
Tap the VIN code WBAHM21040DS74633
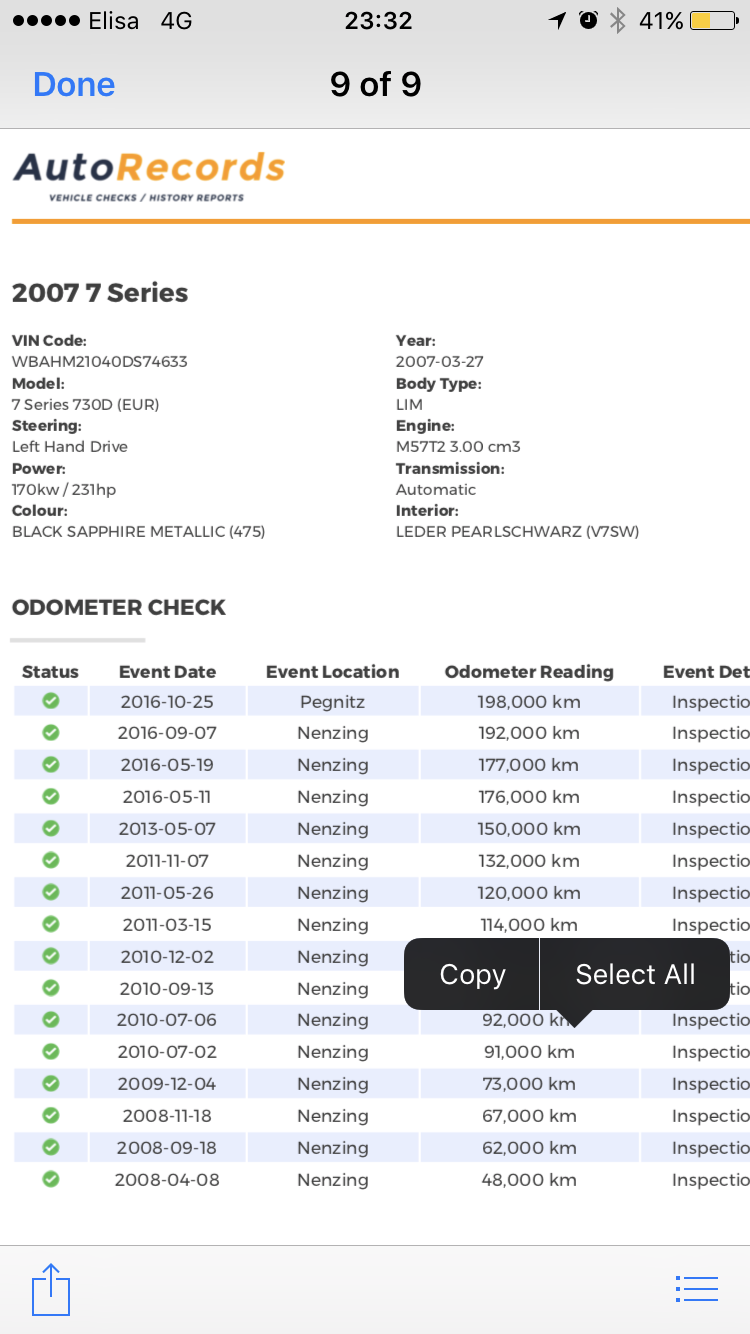[x=100, y=361]
